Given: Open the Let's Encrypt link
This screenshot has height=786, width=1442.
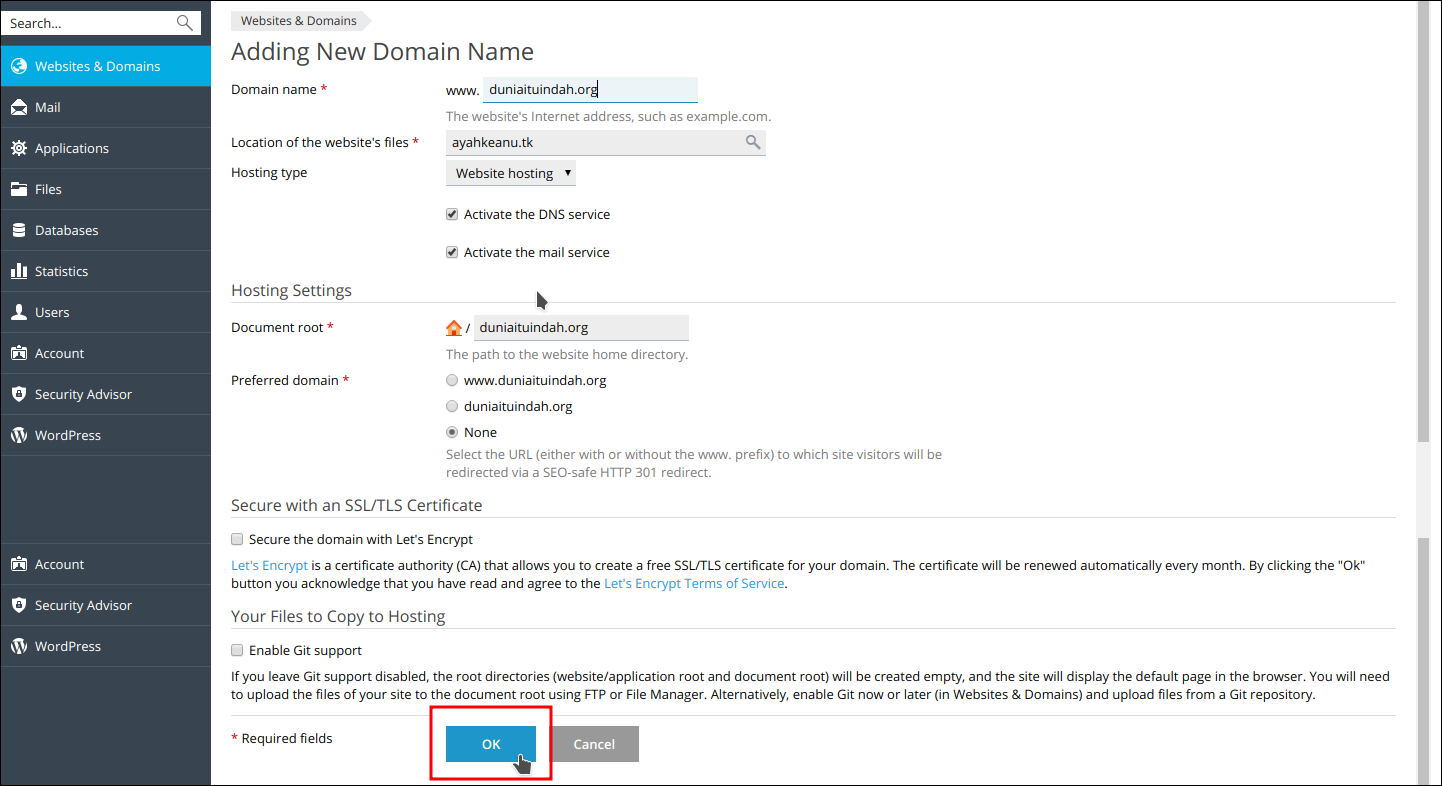Looking at the screenshot, I should click(x=269, y=565).
